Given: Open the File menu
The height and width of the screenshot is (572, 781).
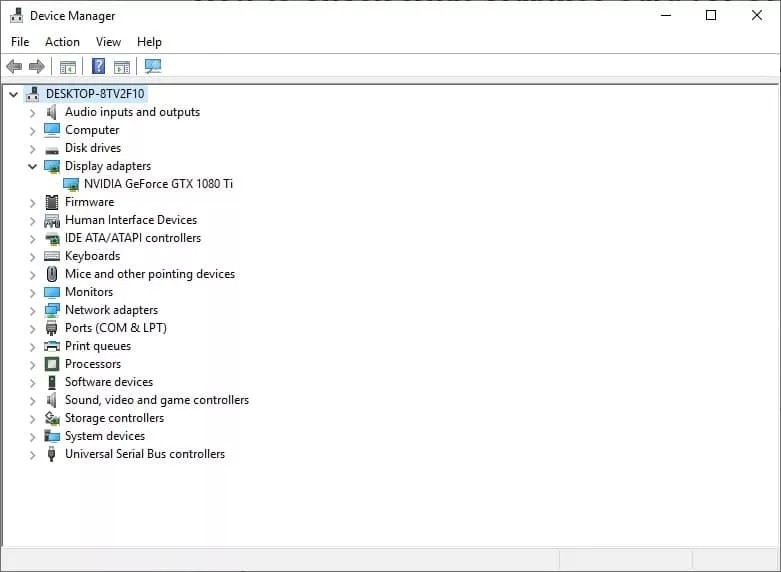Looking at the screenshot, I should [x=20, y=42].
